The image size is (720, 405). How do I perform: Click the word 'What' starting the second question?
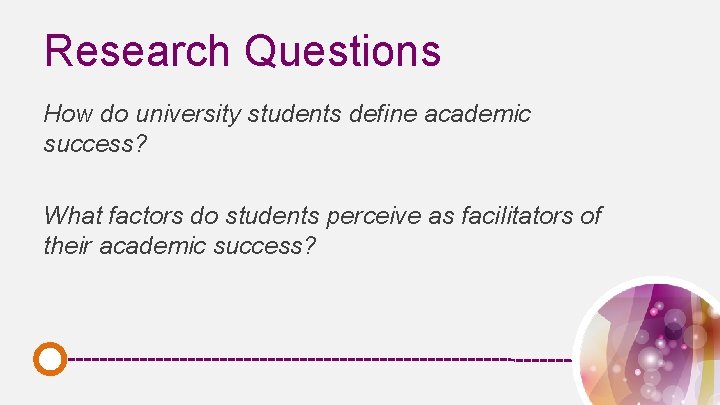coord(73,215)
